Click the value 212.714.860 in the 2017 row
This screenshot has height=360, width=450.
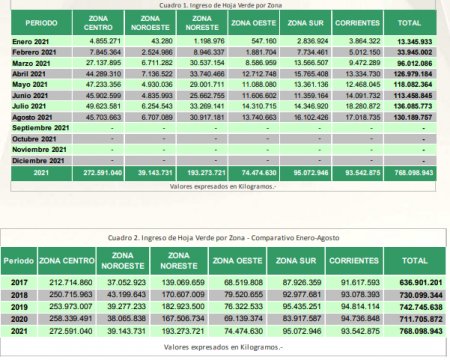[71, 282]
